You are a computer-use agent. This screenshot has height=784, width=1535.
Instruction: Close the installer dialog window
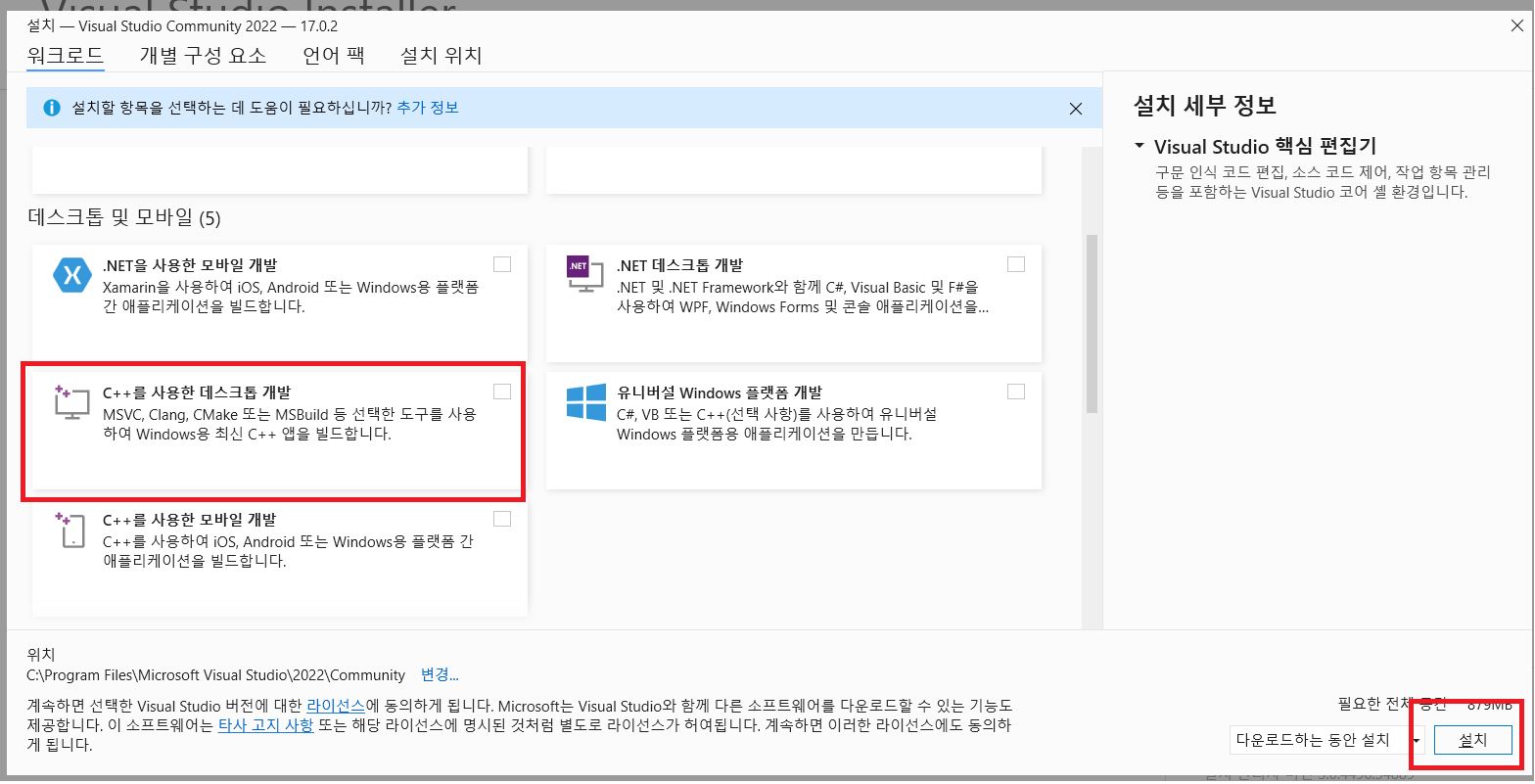[1516, 26]
